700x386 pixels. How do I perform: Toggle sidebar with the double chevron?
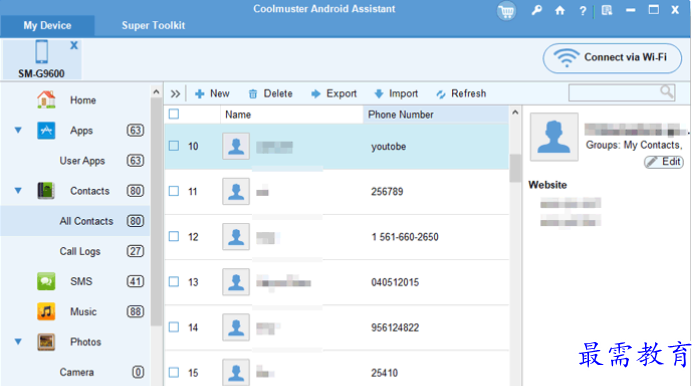[x=175, y=94]
